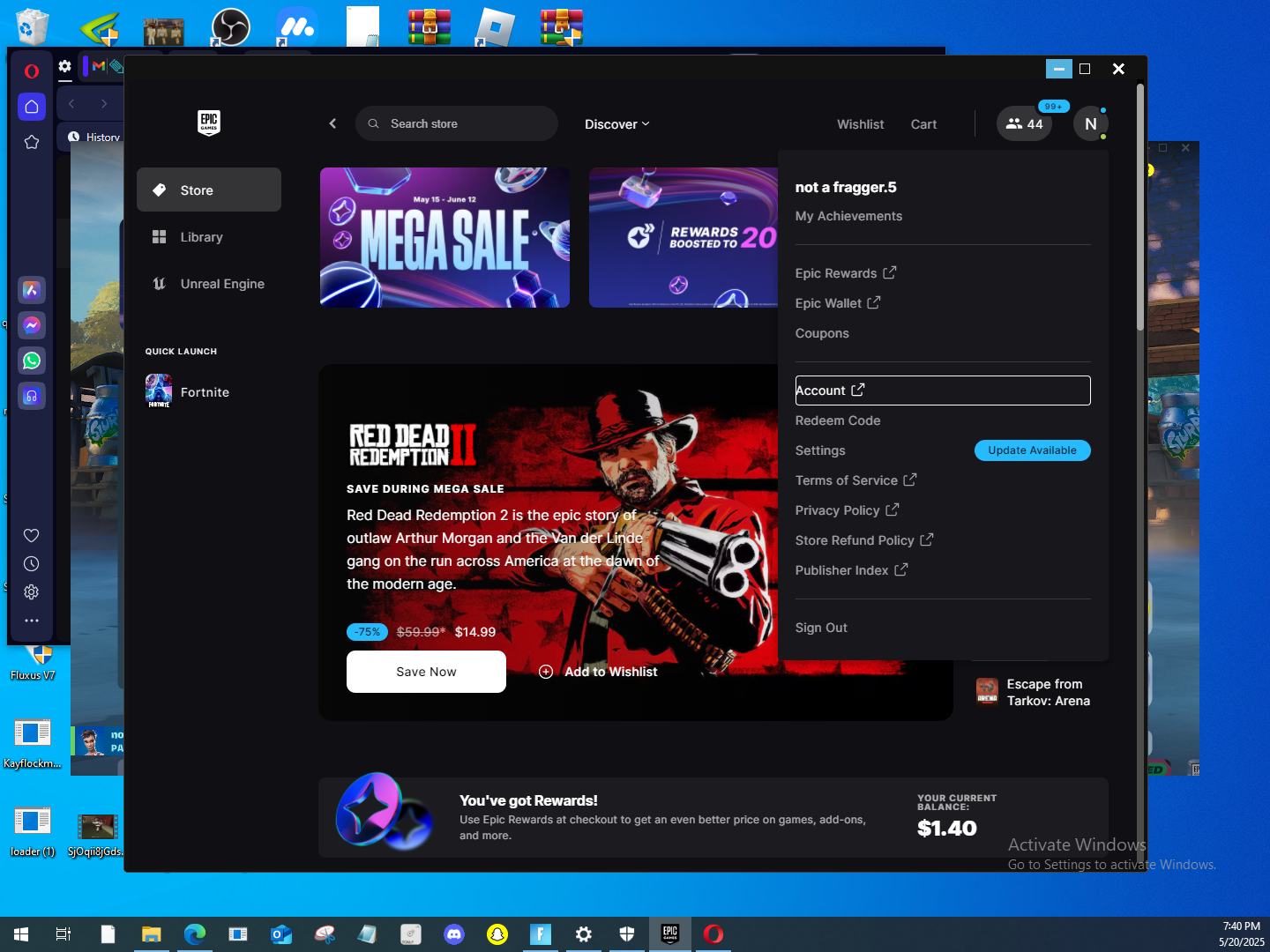Open WhatsApp in Opera sidebar
The height and width of the screenshot is (952, 1270).
[32, 361]
